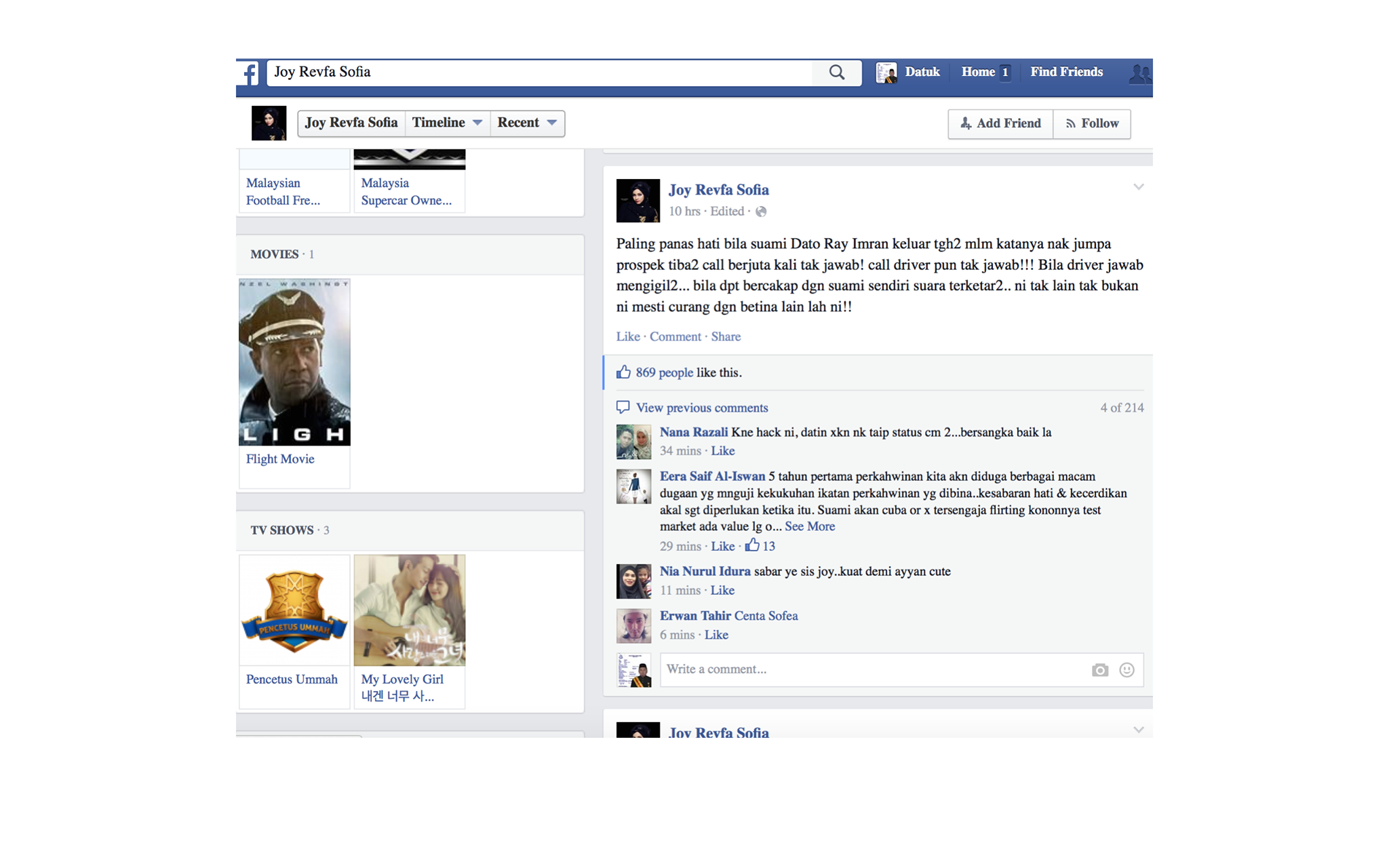Click Nia Nurul Idura's comment avatar
This screenshot has width=1389, height=868.
coord(633,581)
